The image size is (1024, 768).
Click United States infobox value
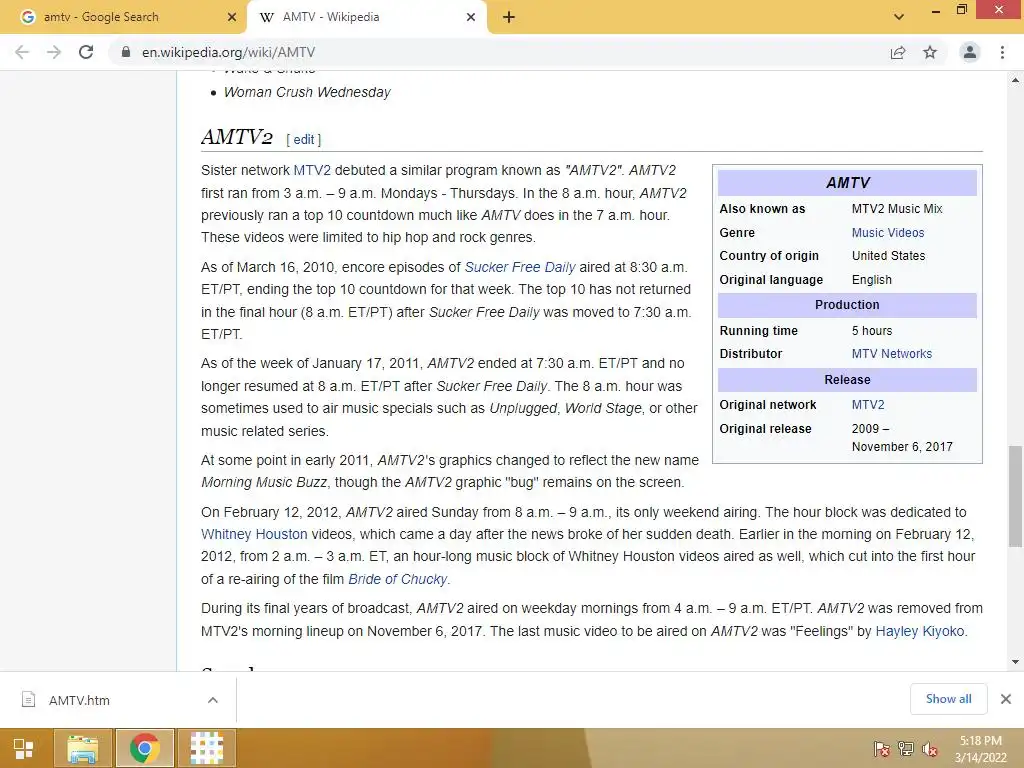click(x=888, y=255)
